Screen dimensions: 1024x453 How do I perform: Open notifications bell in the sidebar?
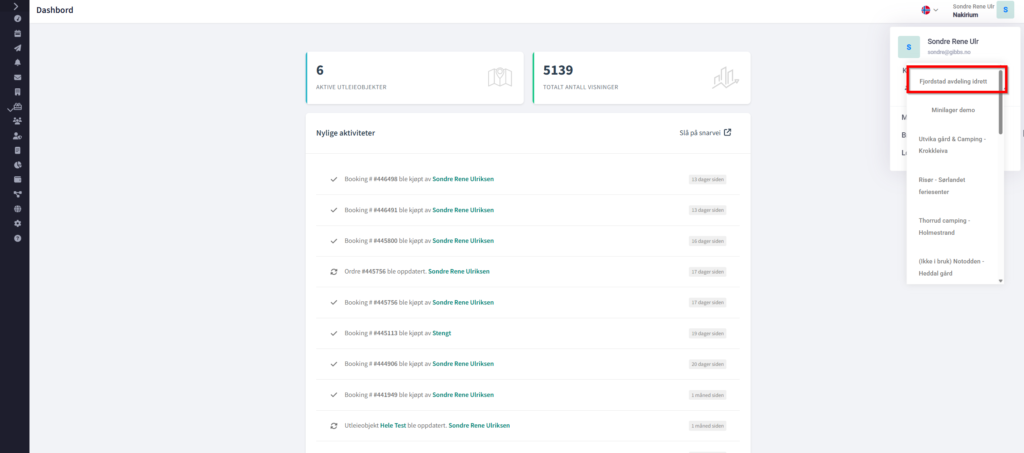click(17, 62)
